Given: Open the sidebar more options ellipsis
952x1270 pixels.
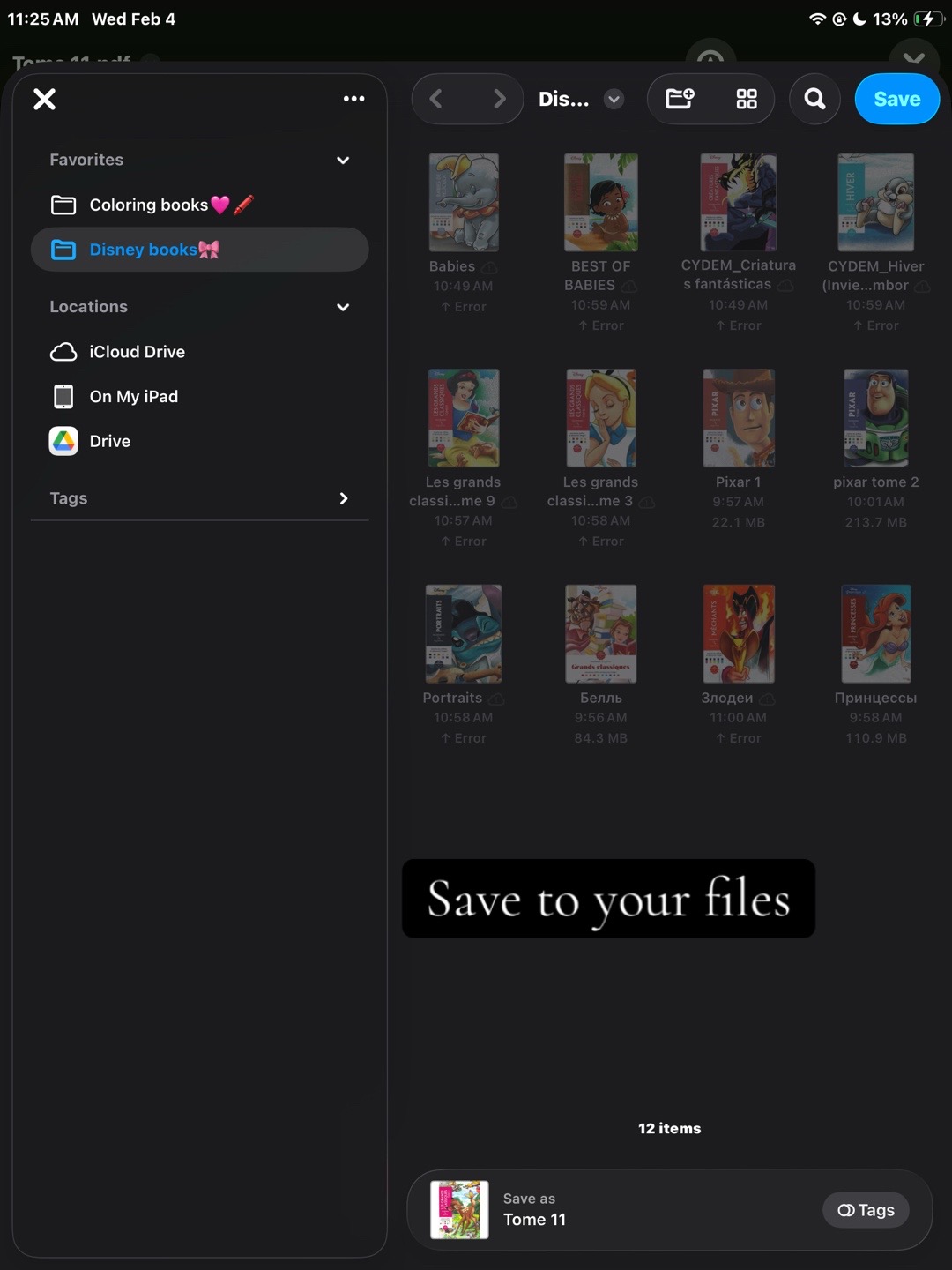Looking at the screenshot, I should [353, 99].
